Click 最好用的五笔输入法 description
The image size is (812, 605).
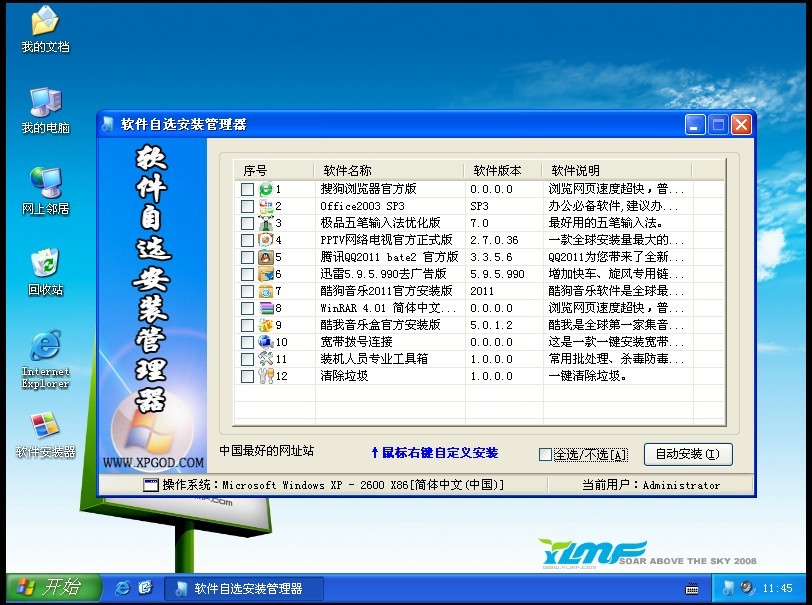point(605,223)
